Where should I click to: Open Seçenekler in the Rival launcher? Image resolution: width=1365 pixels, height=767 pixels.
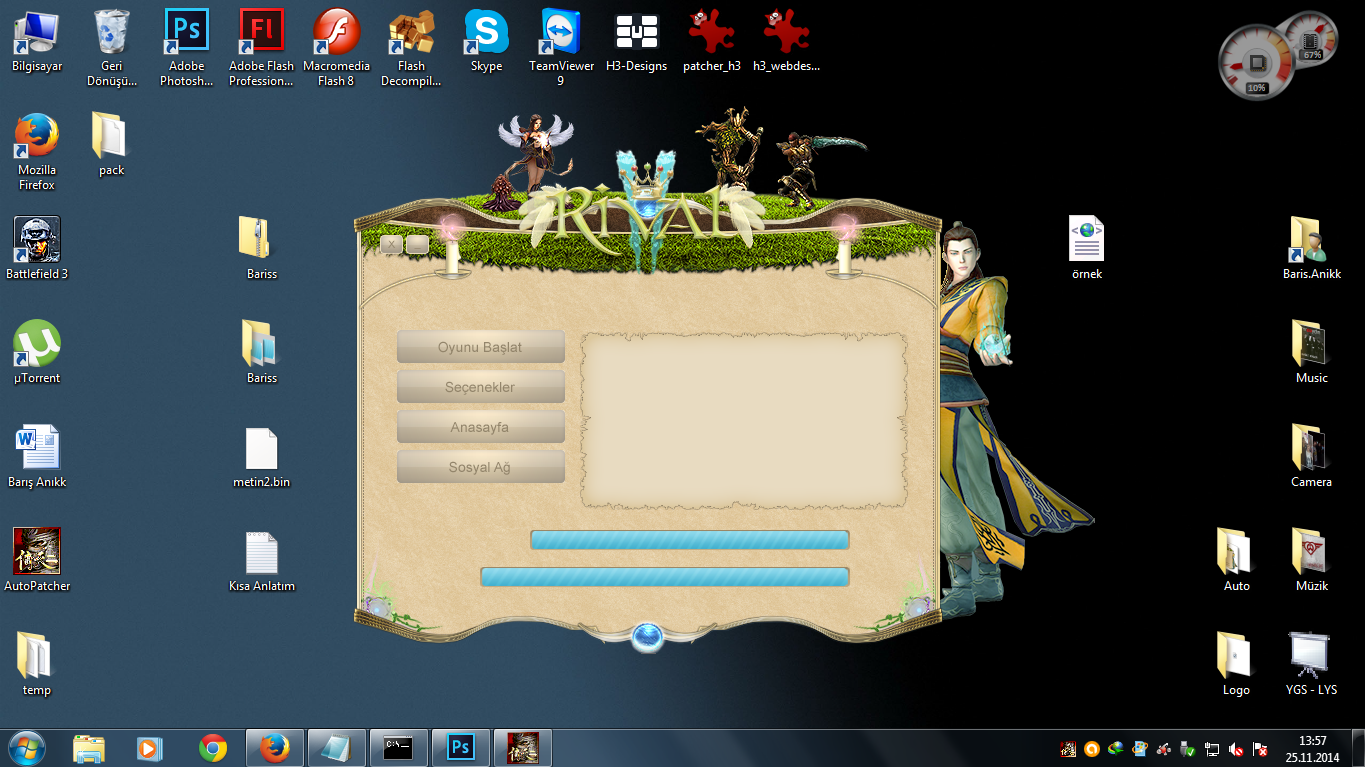[x=481, y=387]
